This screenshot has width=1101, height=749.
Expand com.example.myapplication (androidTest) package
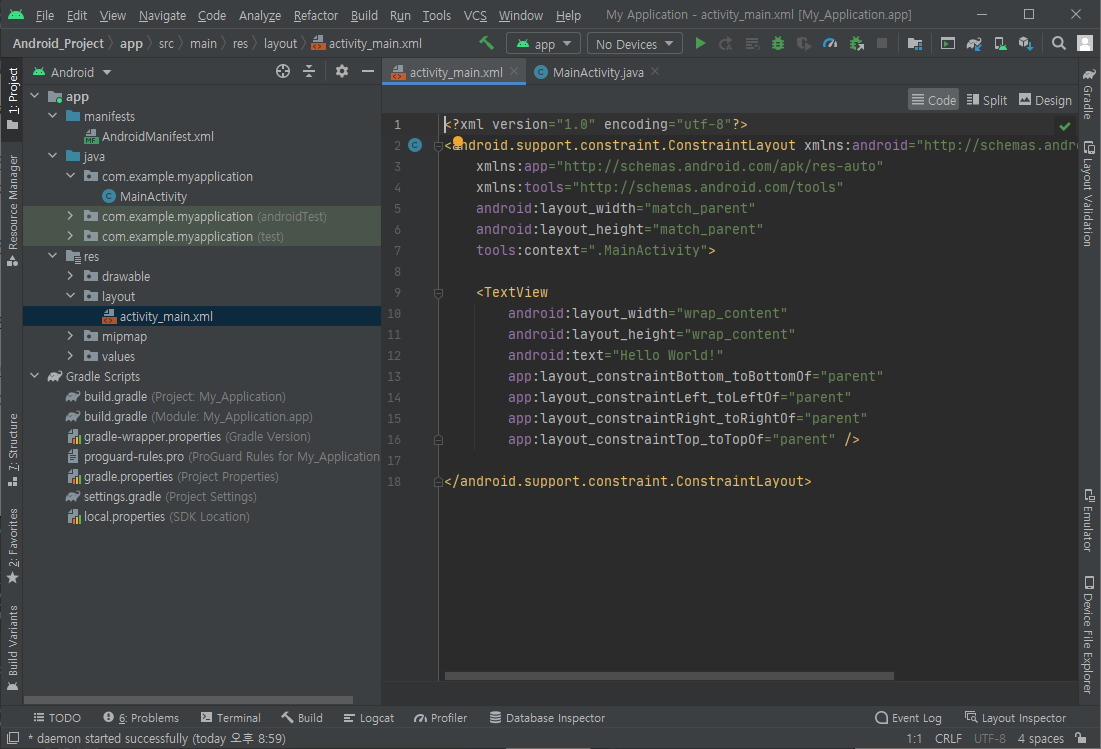[x=70, y=216]
